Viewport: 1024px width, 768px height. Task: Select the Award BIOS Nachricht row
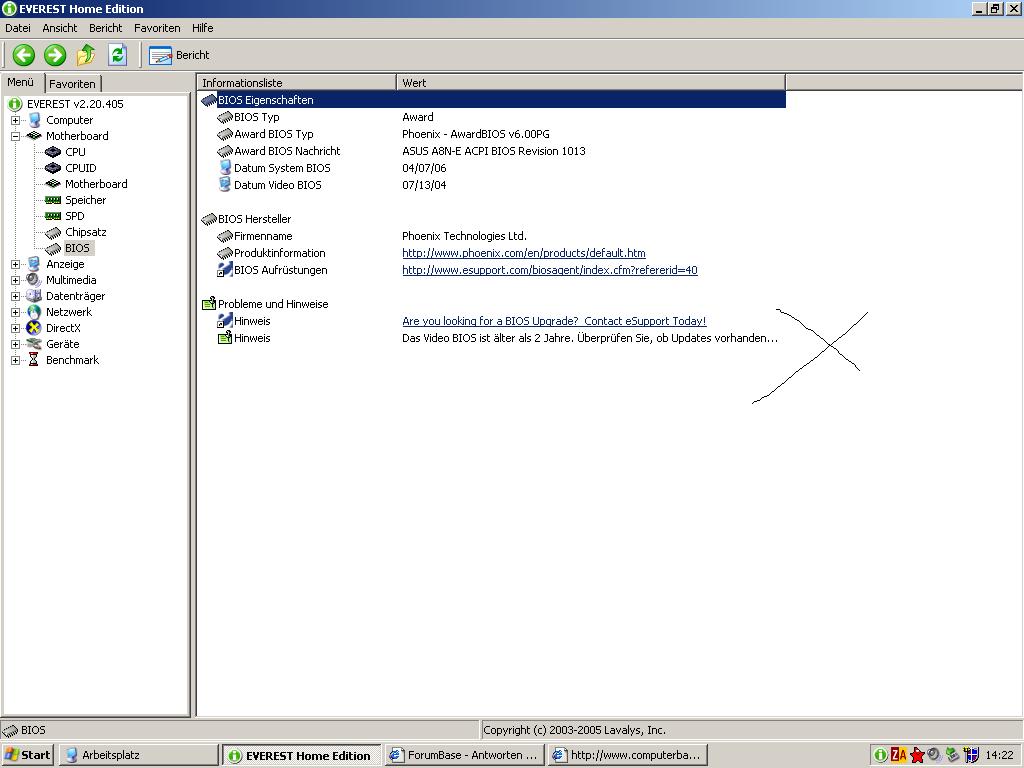[492, 151]
